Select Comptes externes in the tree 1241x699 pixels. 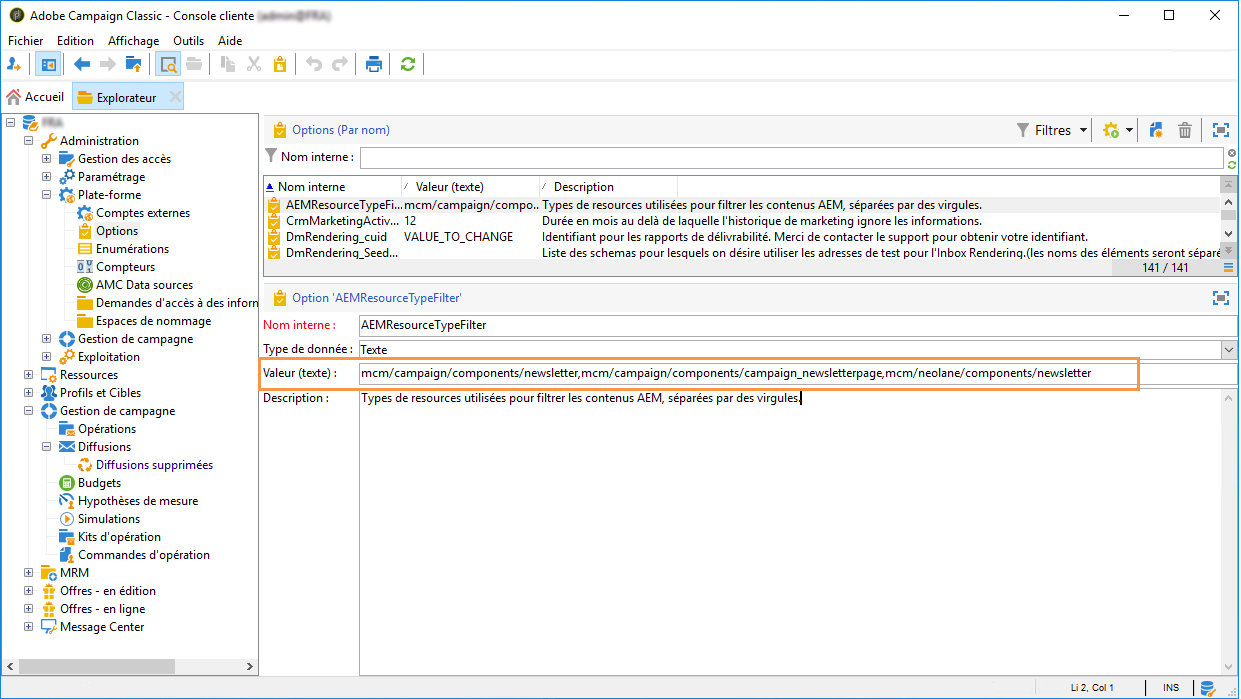point(142,213)
